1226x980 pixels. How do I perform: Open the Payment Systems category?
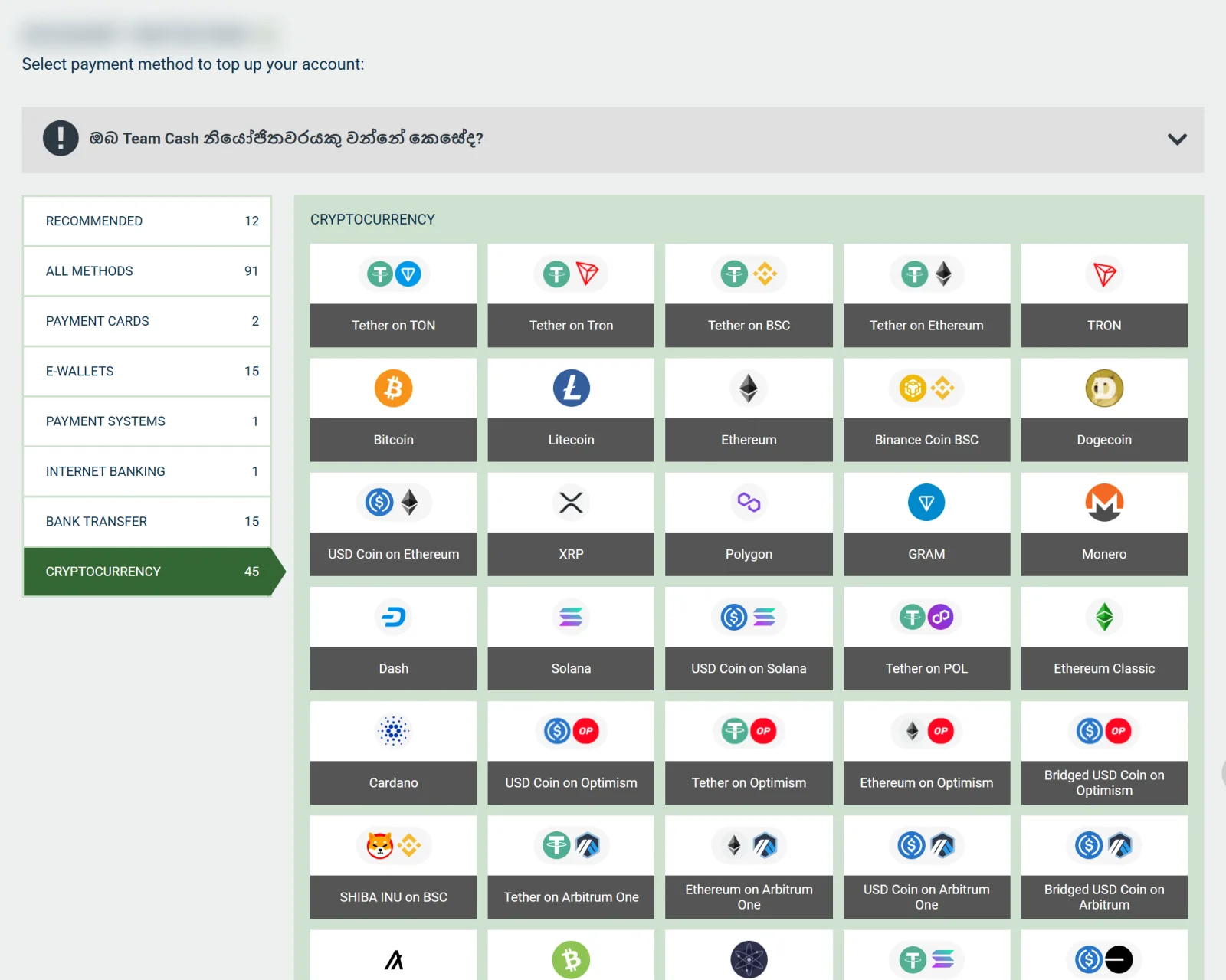147,421
